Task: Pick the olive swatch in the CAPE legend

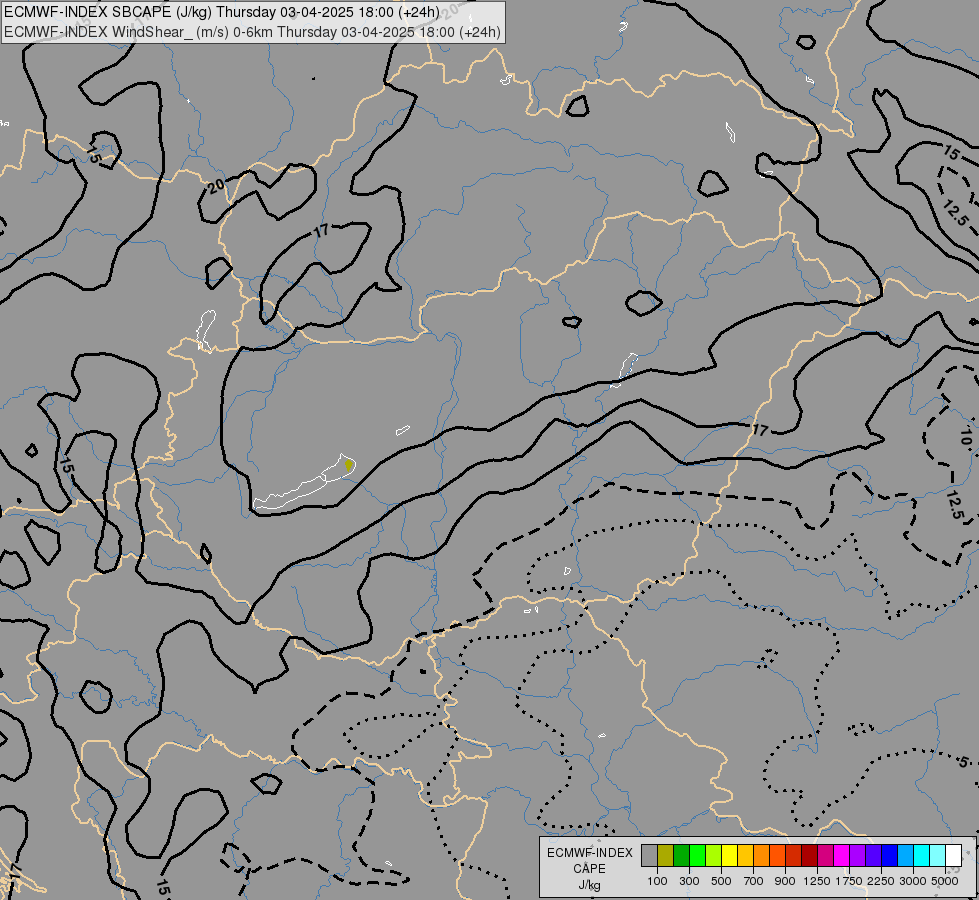Action: coord(666,856)
